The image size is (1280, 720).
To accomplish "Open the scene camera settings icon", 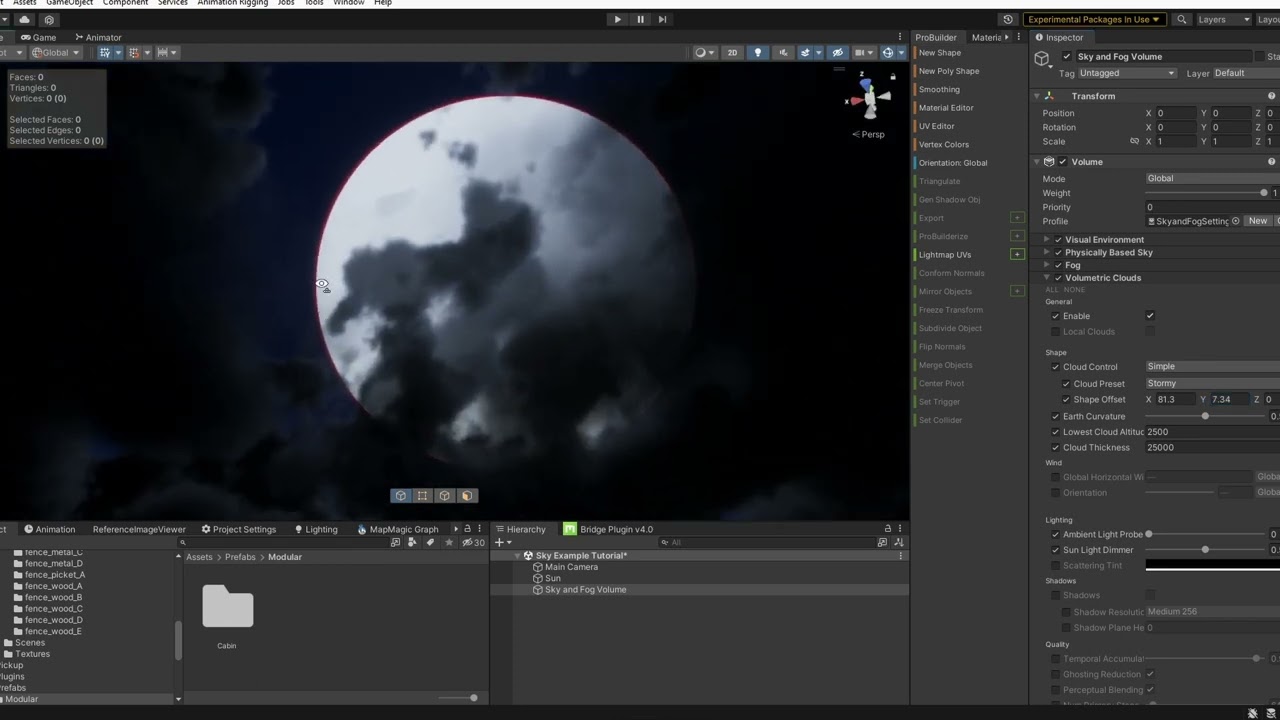I will 862,53.
